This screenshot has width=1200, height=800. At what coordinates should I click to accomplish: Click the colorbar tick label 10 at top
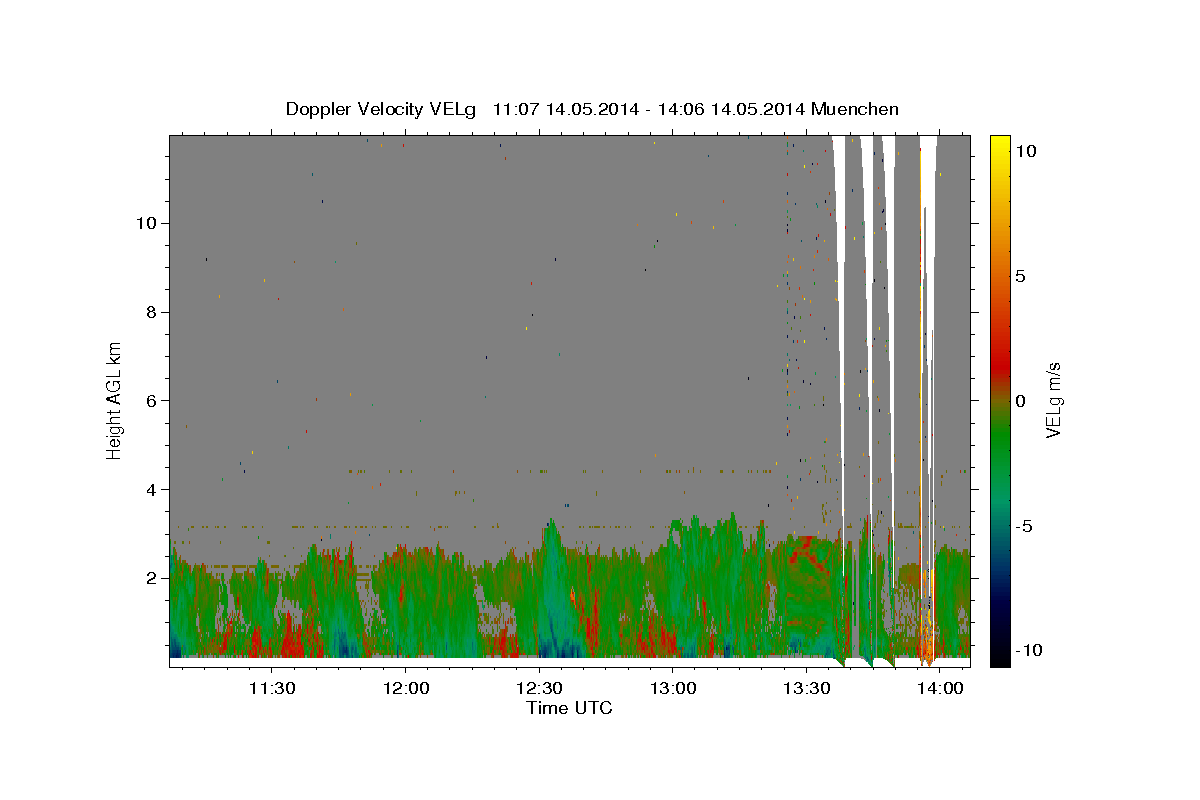click(x=1026, y=151)
